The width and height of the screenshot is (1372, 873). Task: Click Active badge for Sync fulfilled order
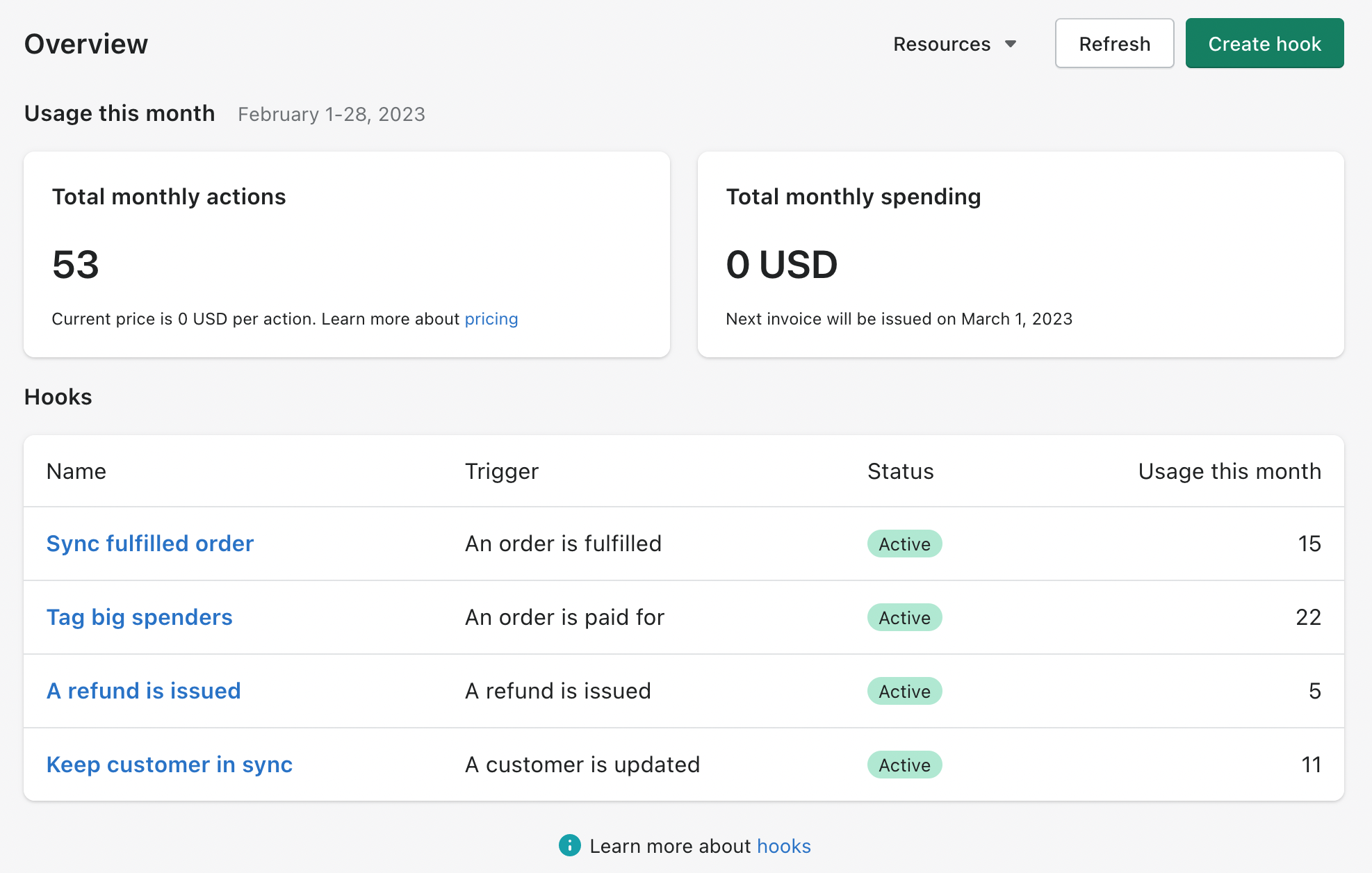tap(904, 544)
